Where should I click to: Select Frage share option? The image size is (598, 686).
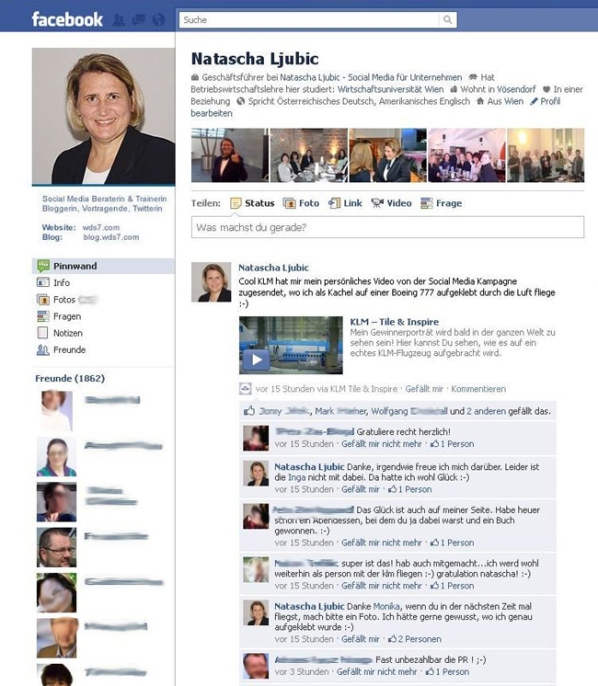click(441, 203)
